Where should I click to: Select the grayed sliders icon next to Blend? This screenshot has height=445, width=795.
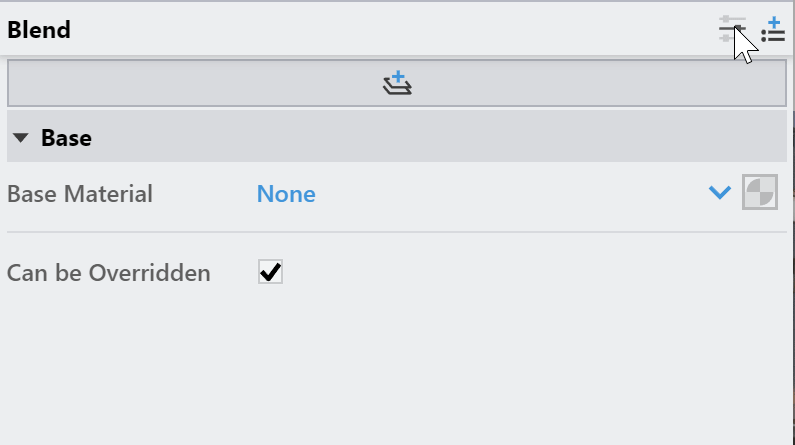pos(732,29)
